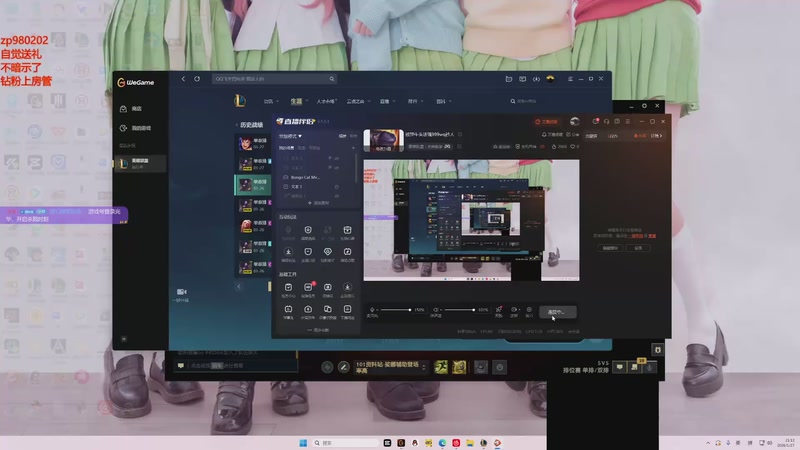Toggle the speaker mute icon

tap(436, 310)
